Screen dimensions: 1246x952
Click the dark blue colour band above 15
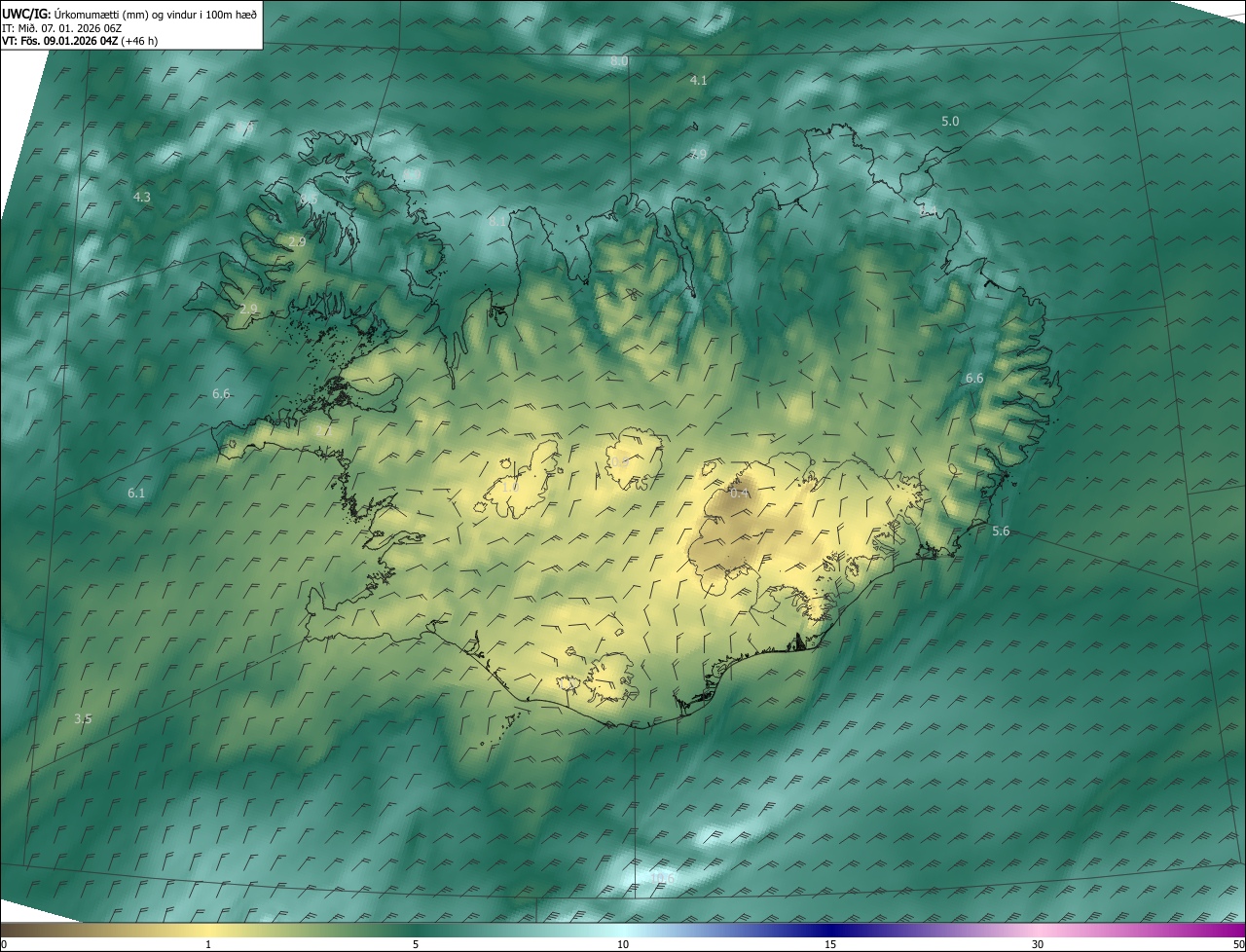click(x=830, y=931)
